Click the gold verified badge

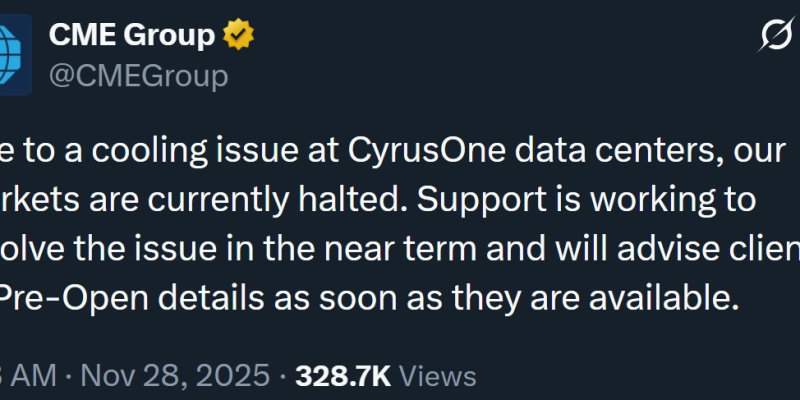239,36
